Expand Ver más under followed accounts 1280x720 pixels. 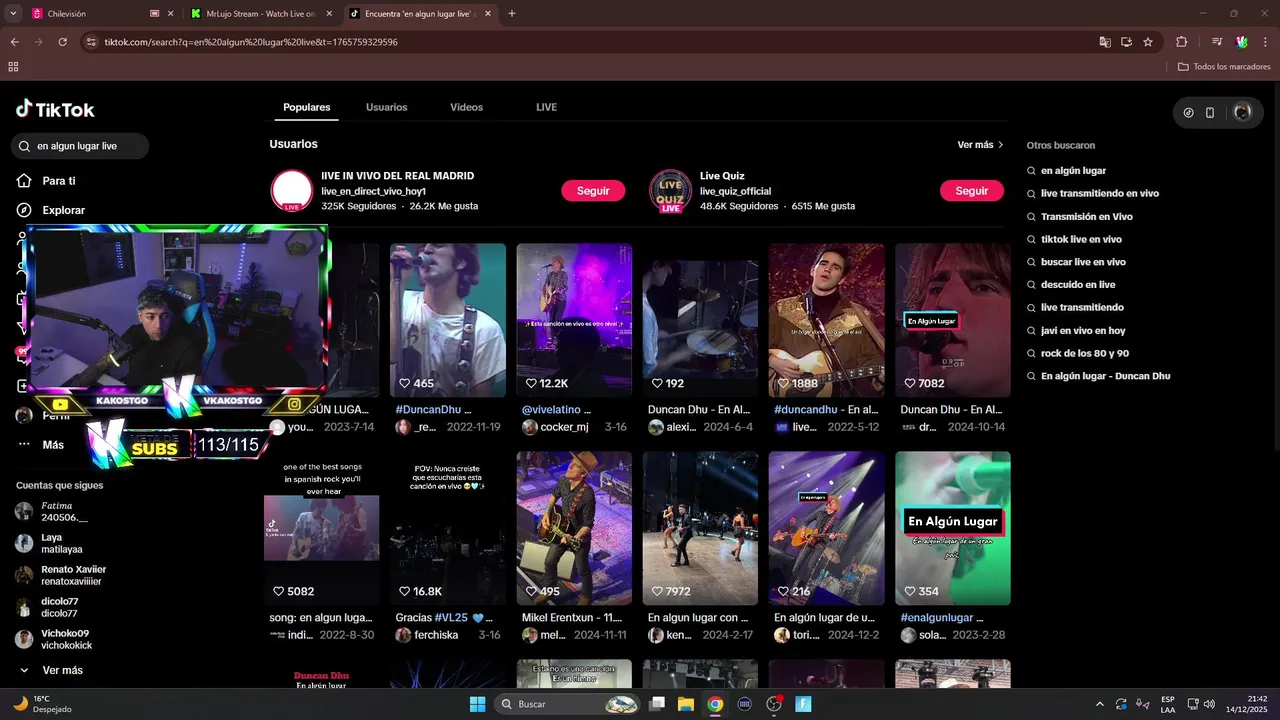pyautogui.click(x=52, y=670)
